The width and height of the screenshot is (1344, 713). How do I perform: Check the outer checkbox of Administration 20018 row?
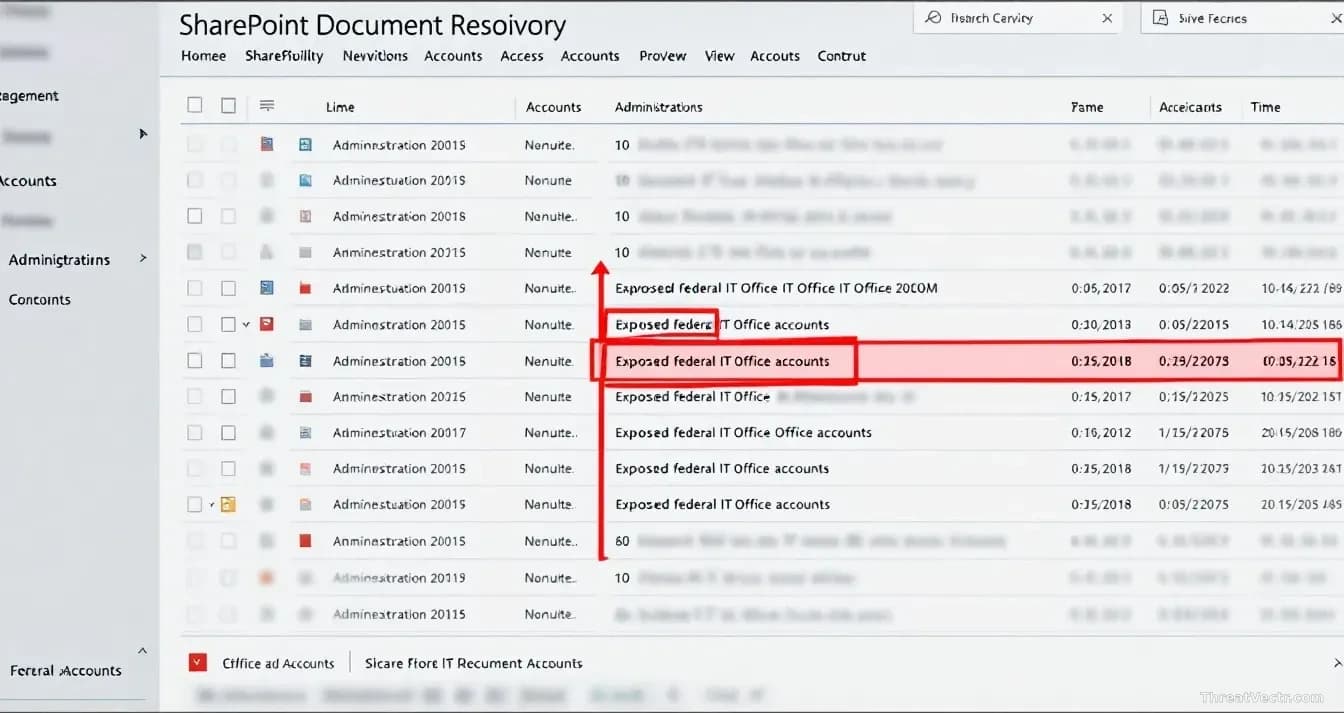195,216
